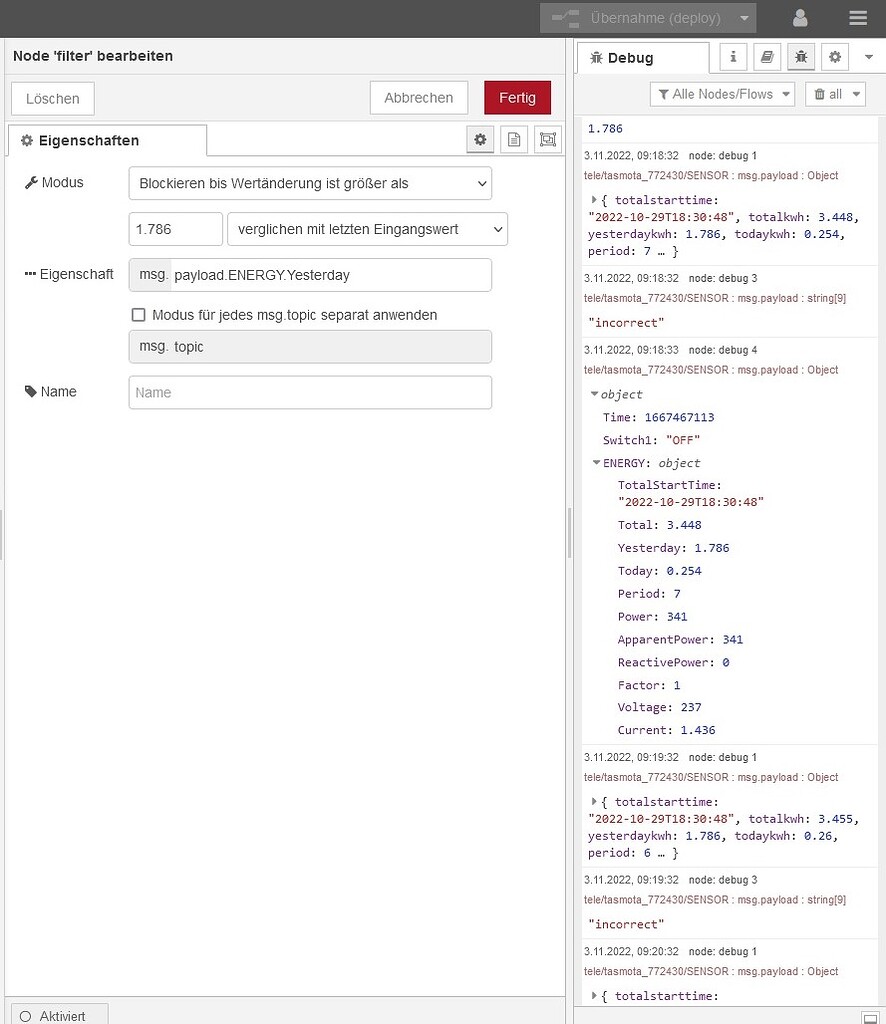Image resolution: width=886 pixels, height=1024 pixels.
Task: Click the Fertig button
Action: tap(517, 98)
